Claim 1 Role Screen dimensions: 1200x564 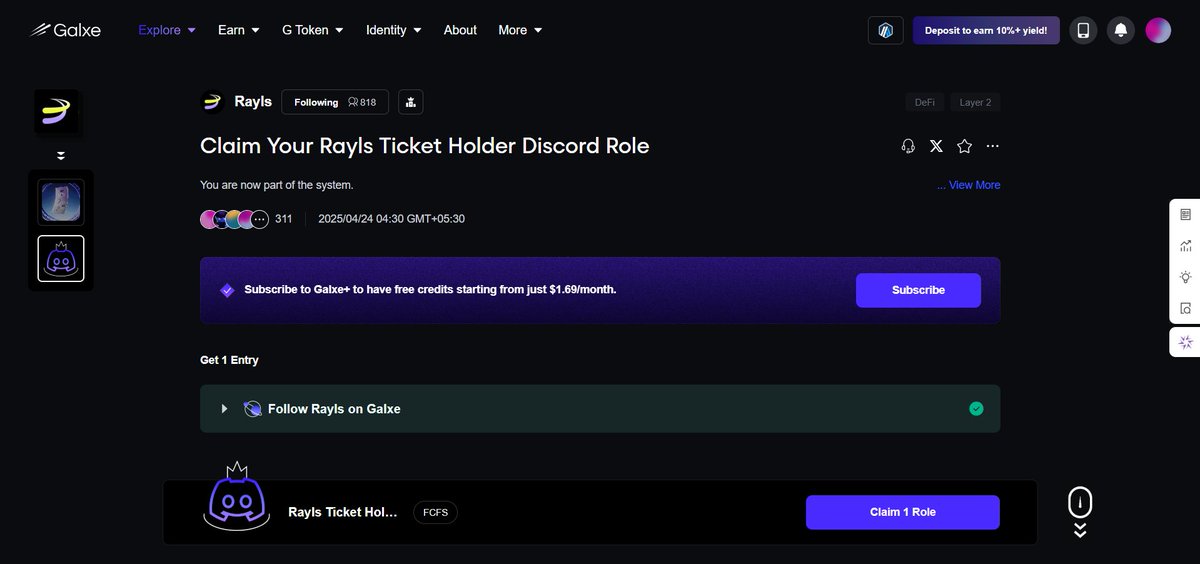click(x=903, y=512)
